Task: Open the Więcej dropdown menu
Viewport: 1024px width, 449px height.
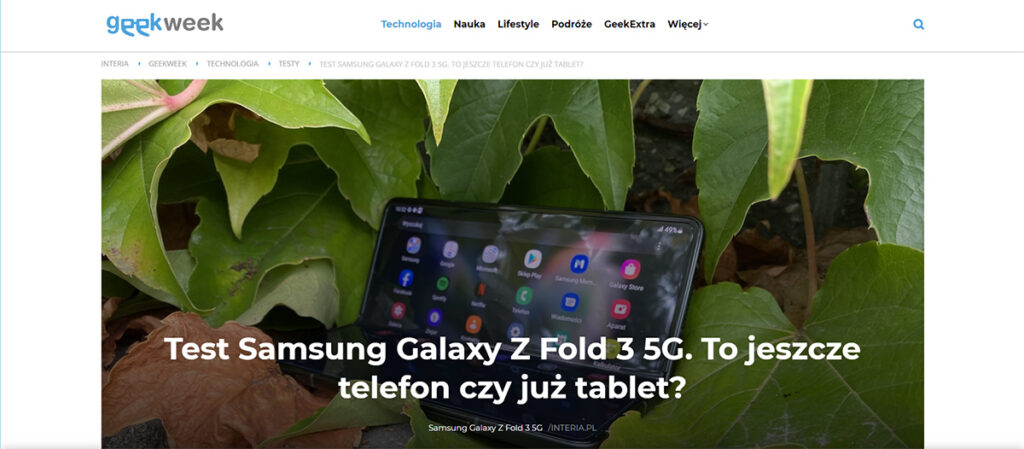Action: click(x=688, y=24)
